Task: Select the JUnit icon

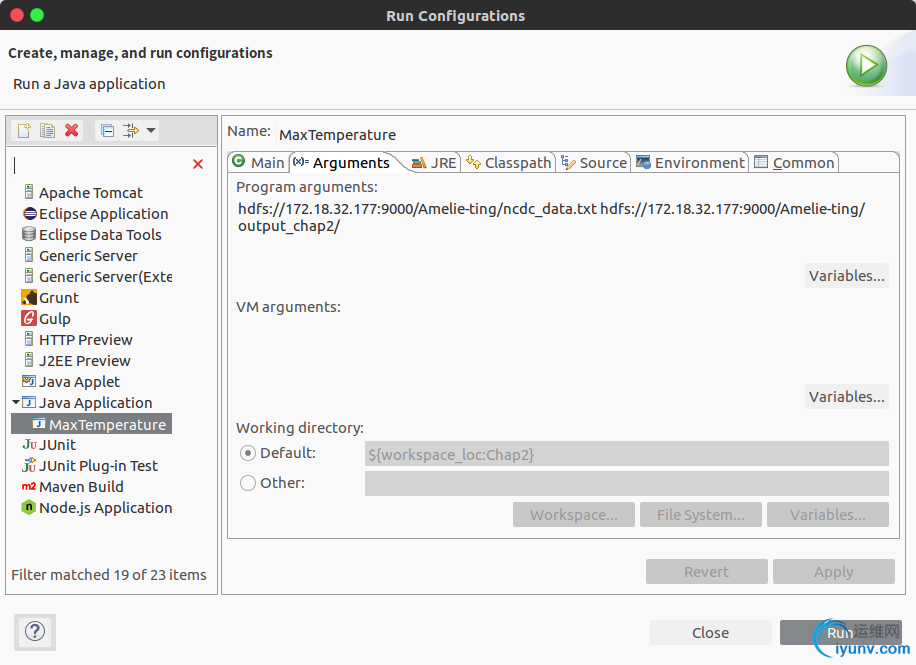Action: pos(30,445)
